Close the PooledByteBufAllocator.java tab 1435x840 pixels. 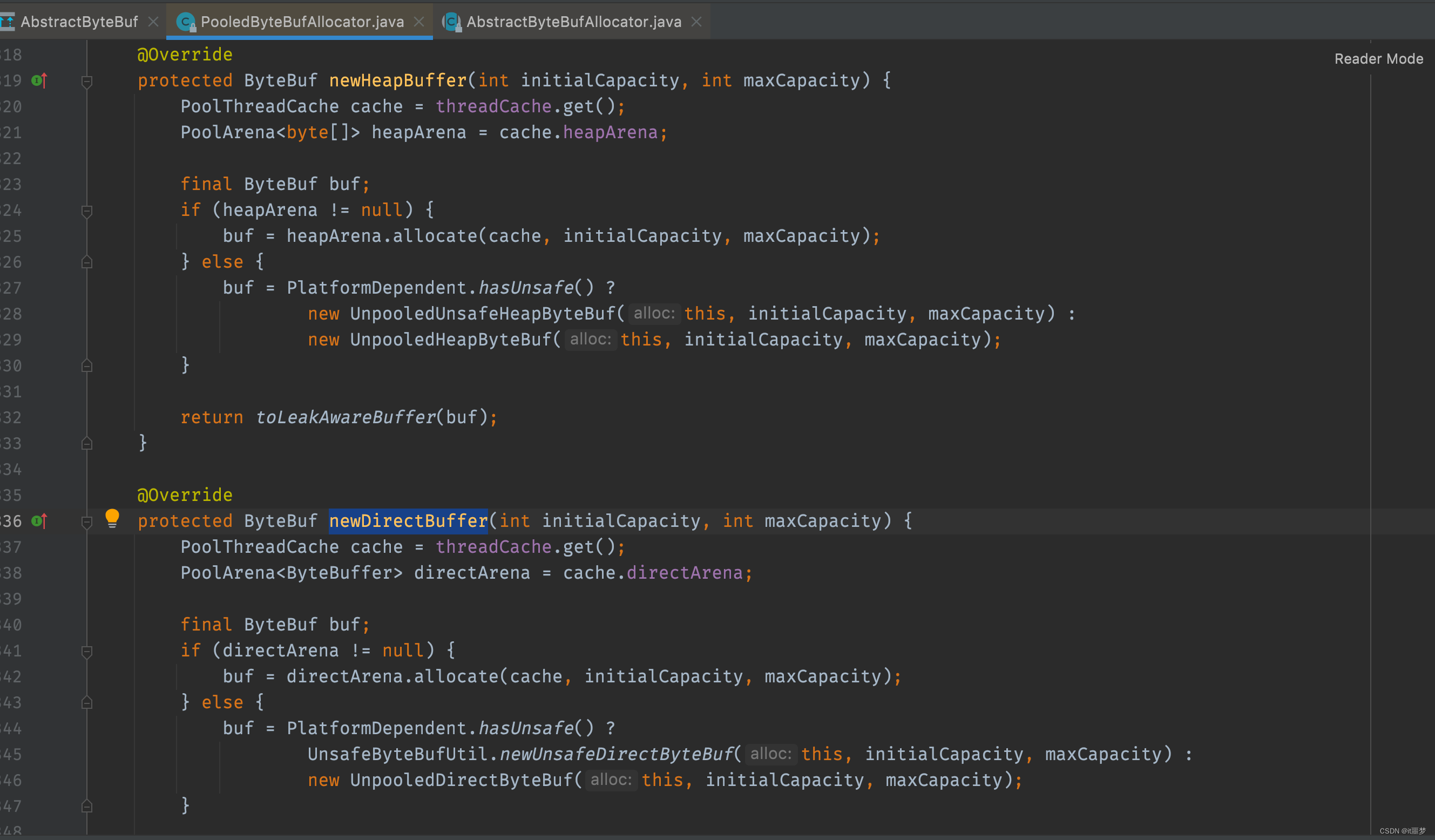point(419,22)
